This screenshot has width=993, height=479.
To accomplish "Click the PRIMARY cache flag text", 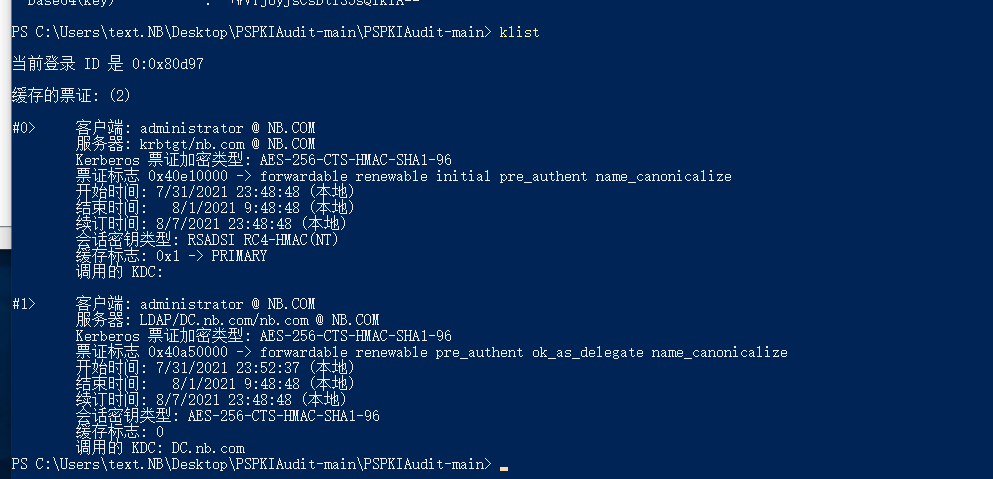I will pyautogui.click(x=239, y=256).
